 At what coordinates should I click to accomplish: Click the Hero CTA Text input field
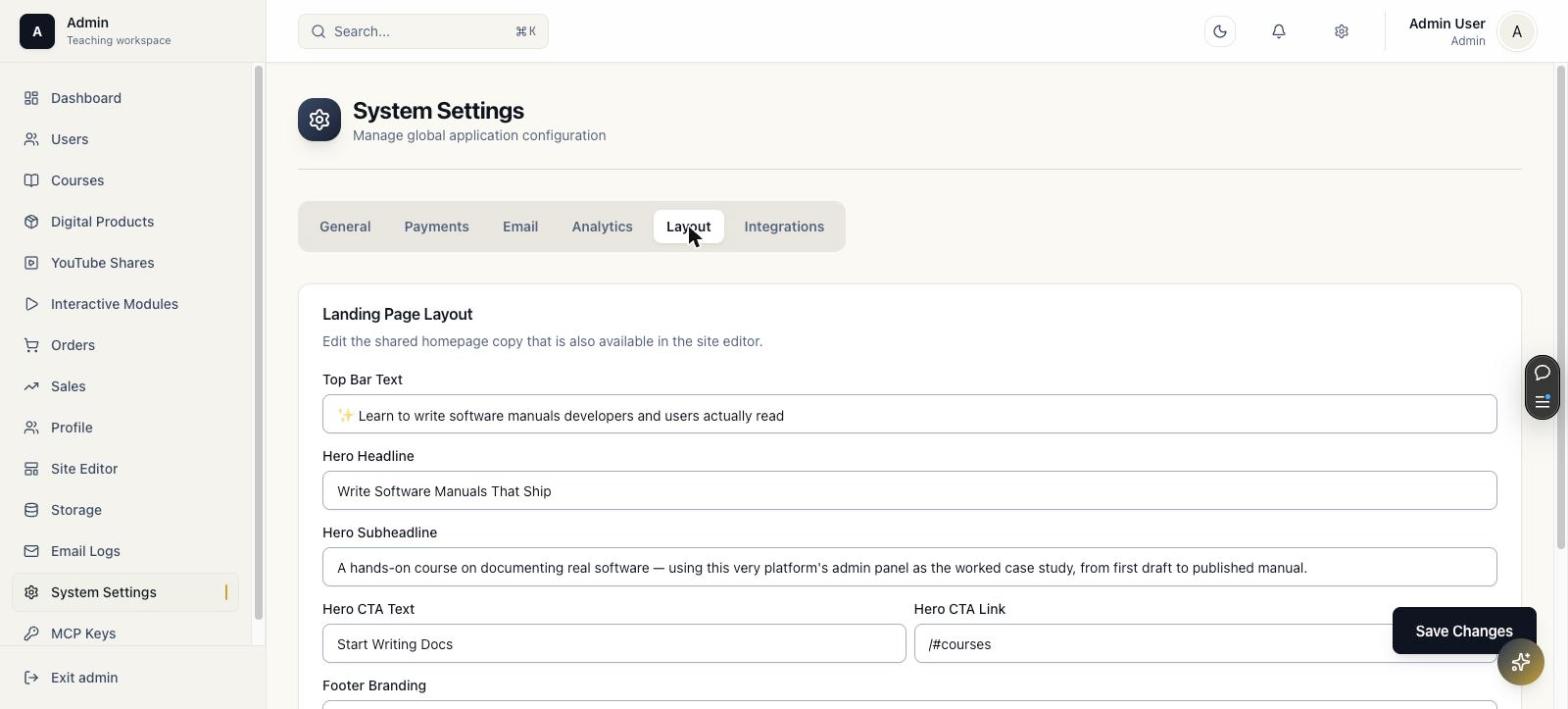click(x=614, y=644)
